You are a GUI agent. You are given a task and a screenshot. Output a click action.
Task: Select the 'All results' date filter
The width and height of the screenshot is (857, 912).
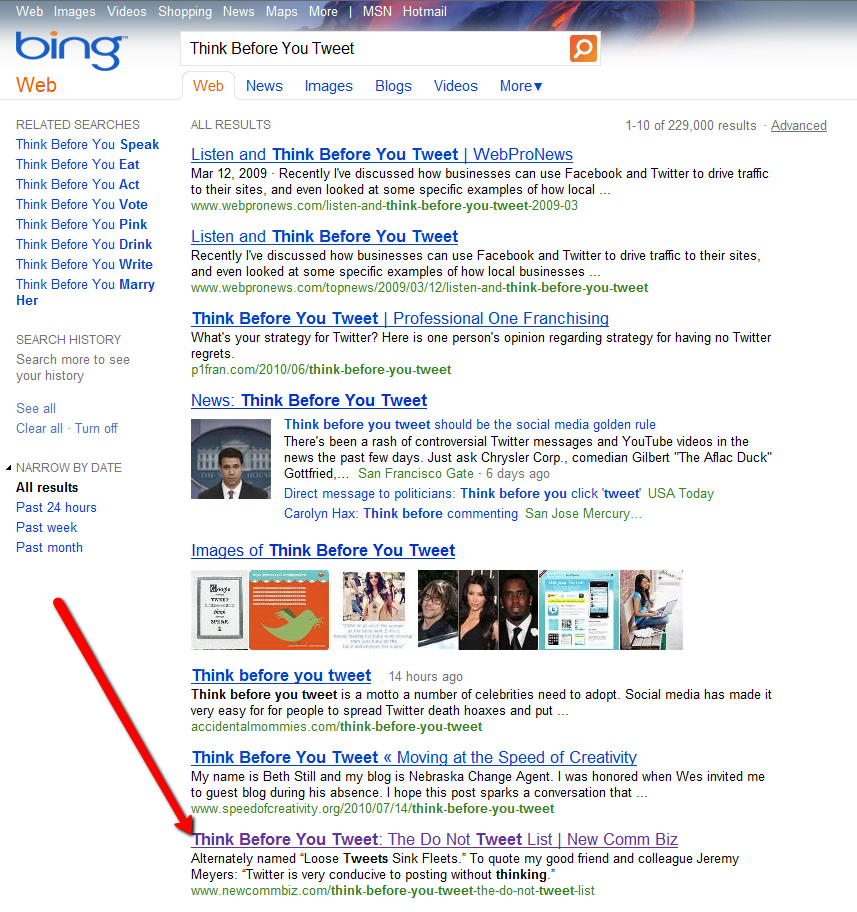(x=47, y=487)
